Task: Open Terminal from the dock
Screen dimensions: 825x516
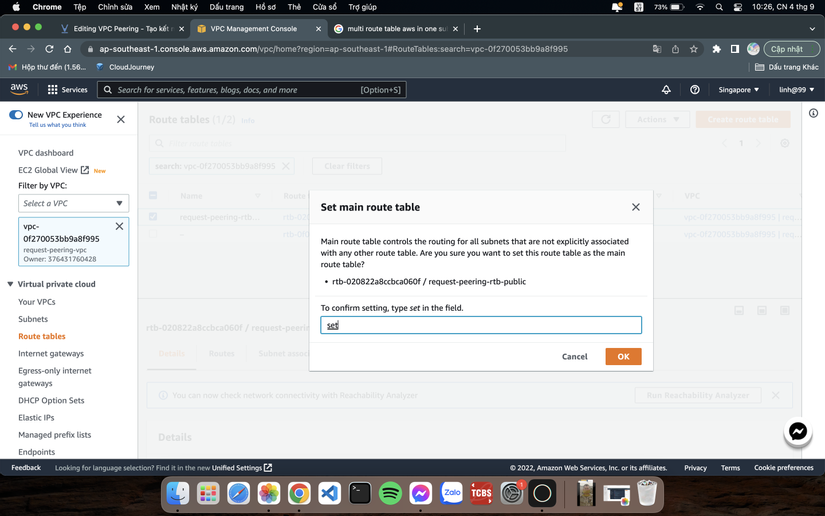Action: (x=360, y=493)
